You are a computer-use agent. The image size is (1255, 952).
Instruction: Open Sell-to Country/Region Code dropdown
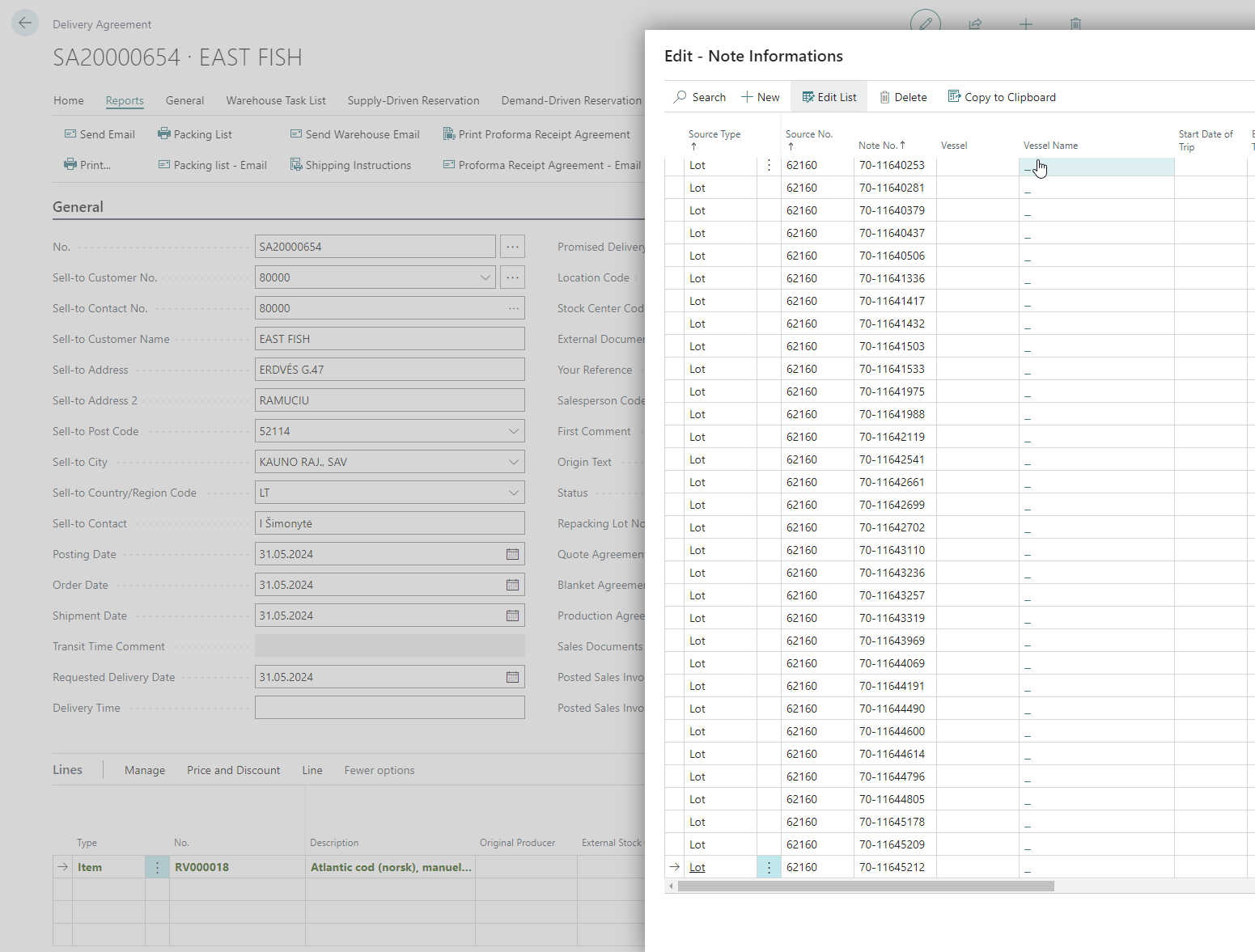click(513, 493)
